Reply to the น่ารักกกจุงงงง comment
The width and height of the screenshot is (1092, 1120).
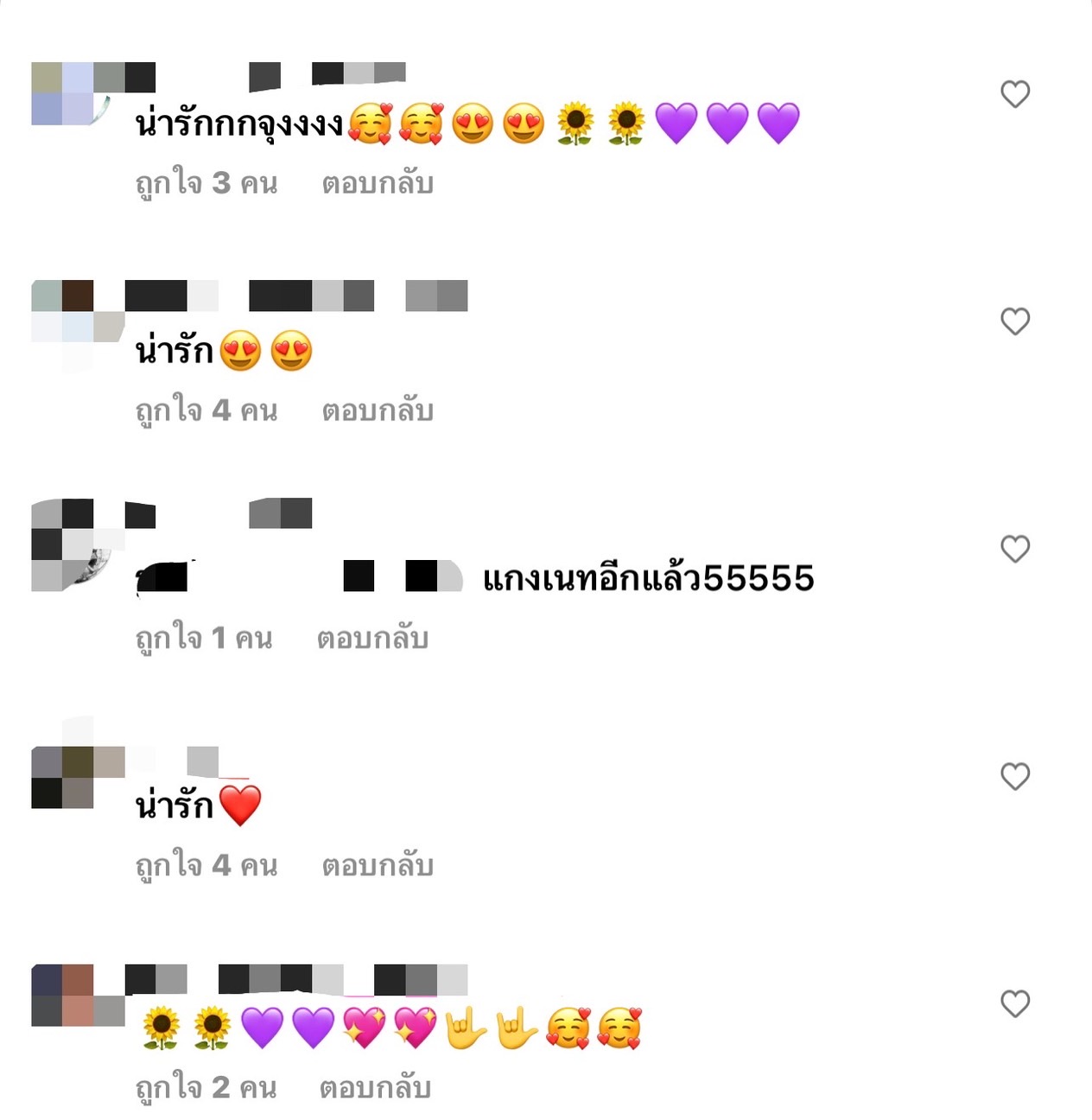tap(378, 183)
